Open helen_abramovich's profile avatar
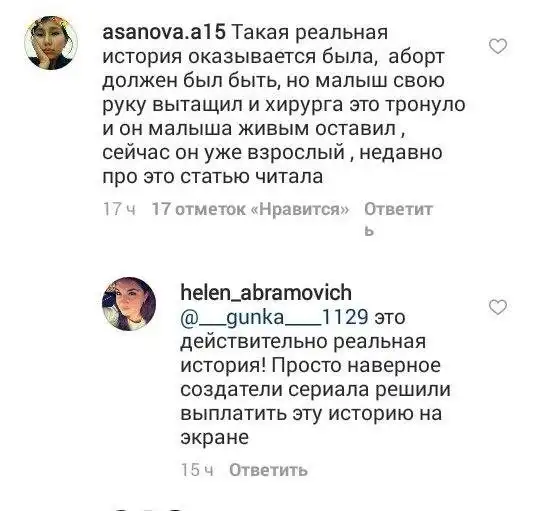This screenshot has height=511, width=539. 129,304
